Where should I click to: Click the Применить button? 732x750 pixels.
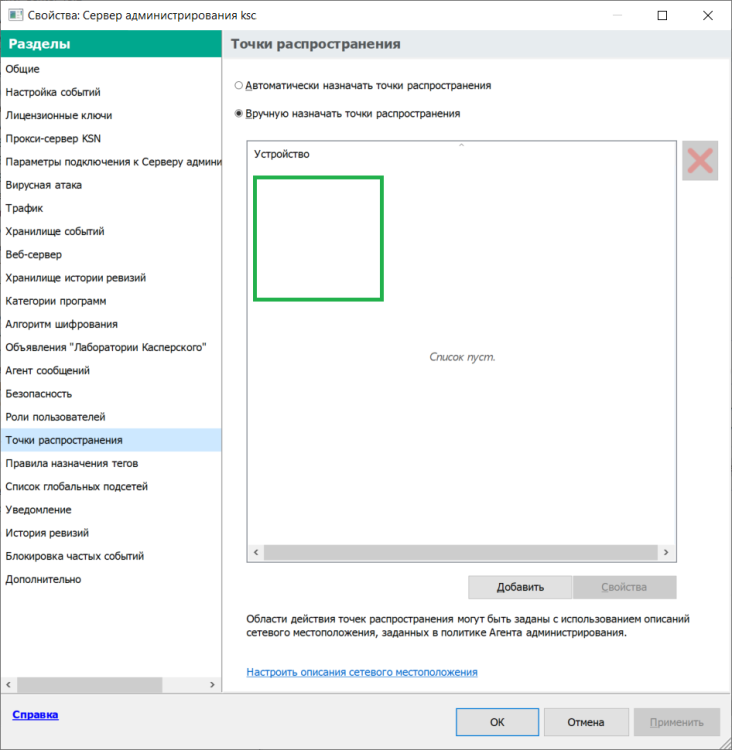(677, 722)
